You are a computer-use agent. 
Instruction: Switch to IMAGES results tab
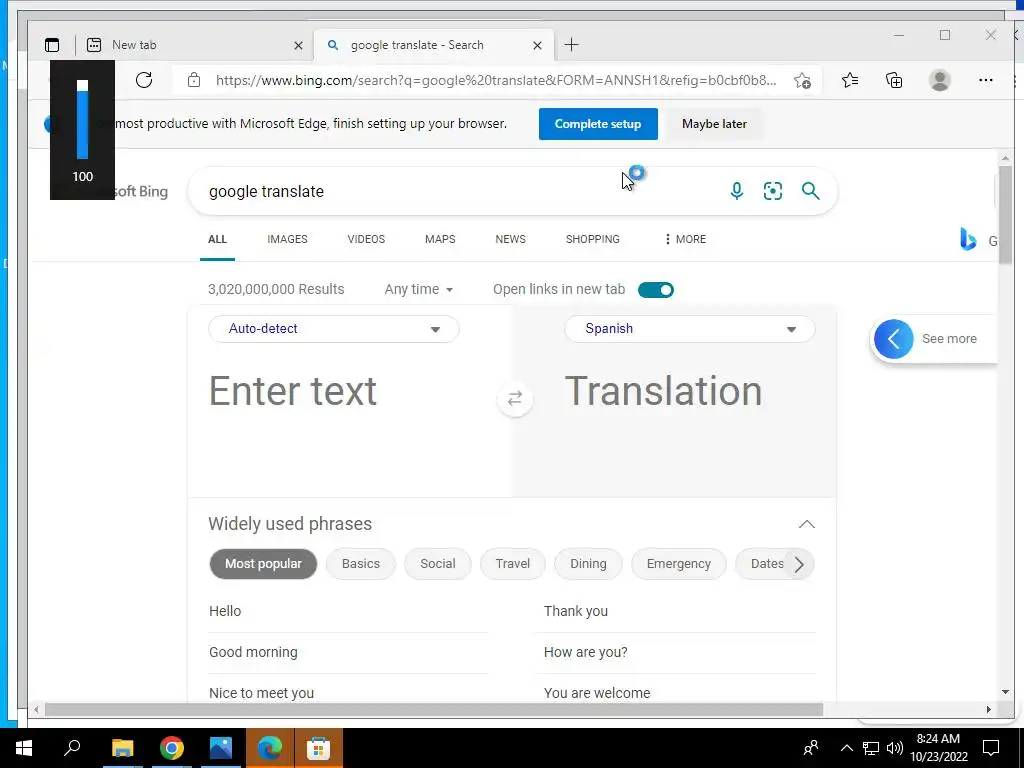pyautogui.click(x=287, y=239)
